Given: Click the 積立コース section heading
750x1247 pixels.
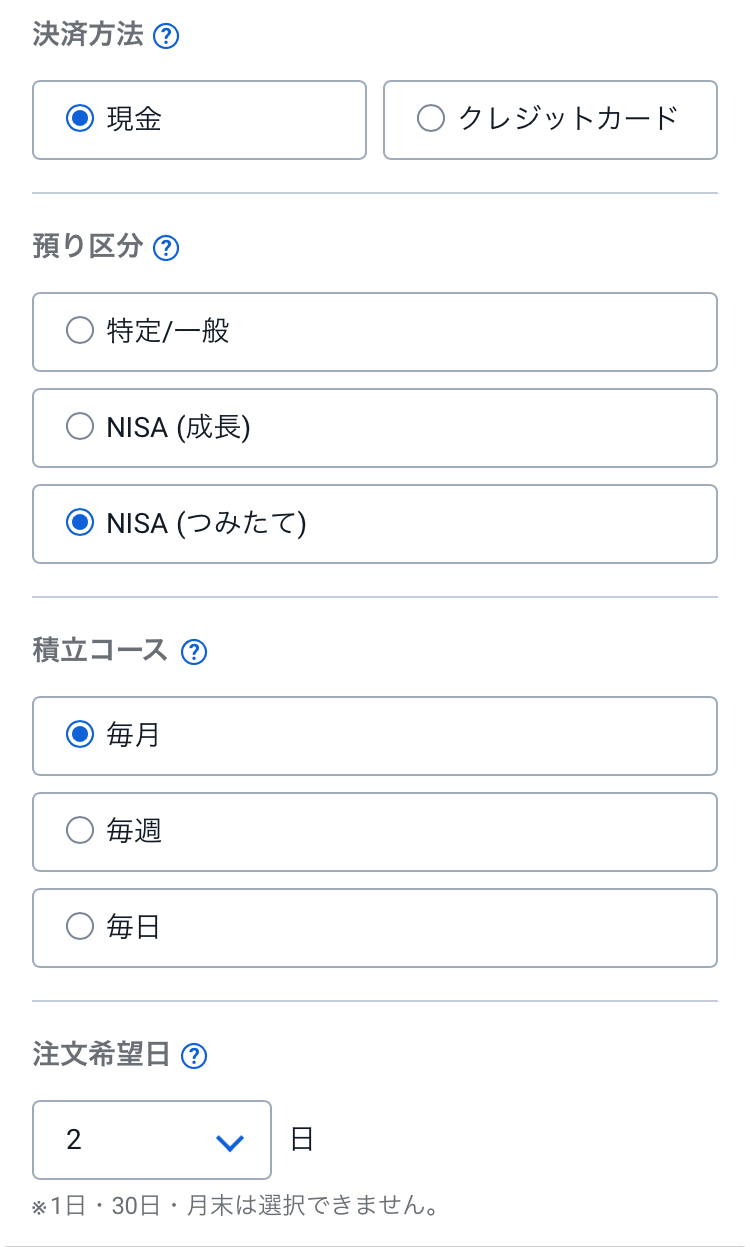Looking at the screenshot, I should pos(102,651).
